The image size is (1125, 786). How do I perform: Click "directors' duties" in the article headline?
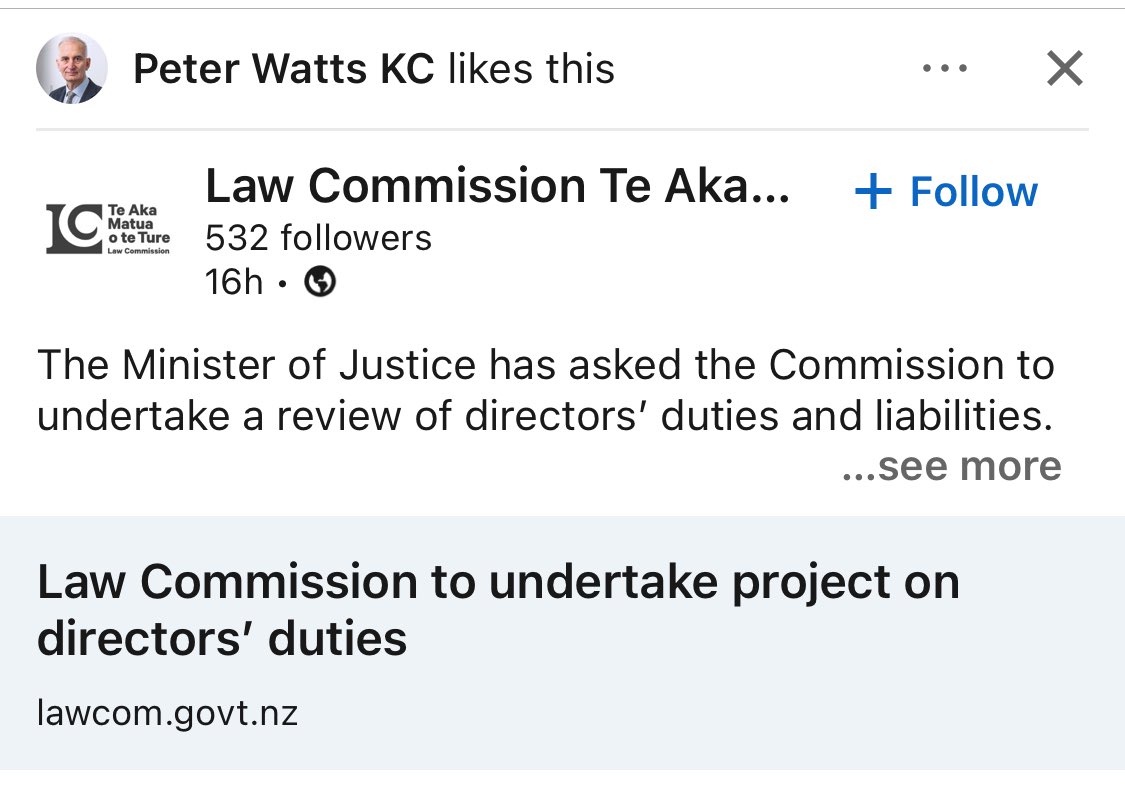click(222, 638)
